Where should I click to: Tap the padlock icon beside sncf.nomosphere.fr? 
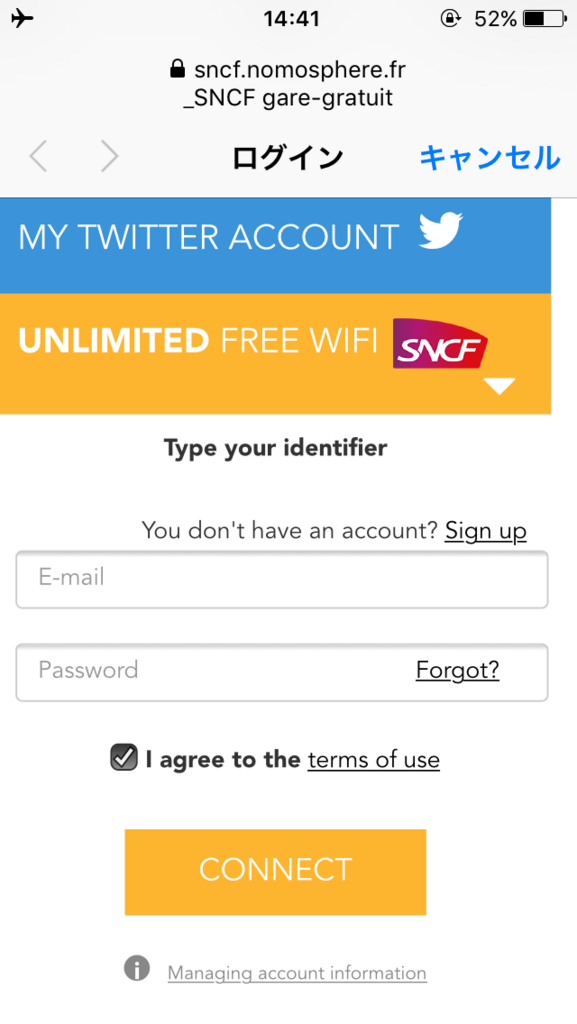coord(177,69)
